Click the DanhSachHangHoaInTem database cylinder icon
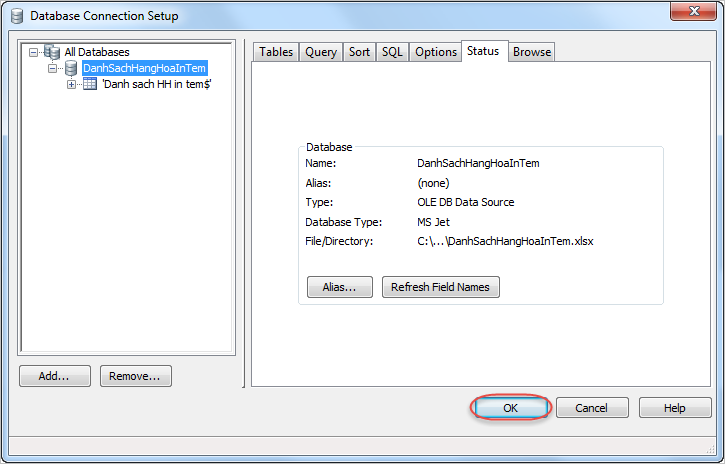The image size is (725, 464). click(x=71, y=68)
